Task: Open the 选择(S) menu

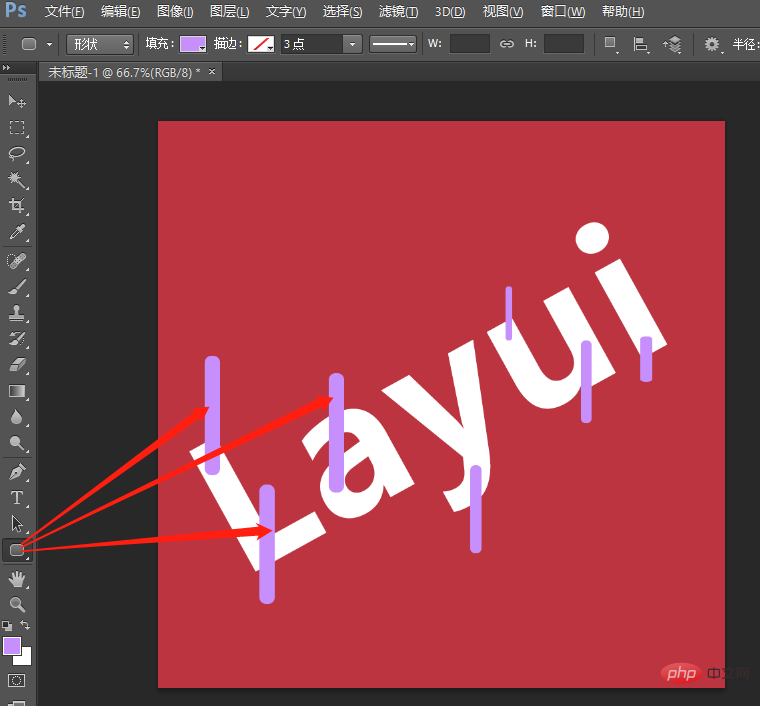Action: [x=343, y=11]
